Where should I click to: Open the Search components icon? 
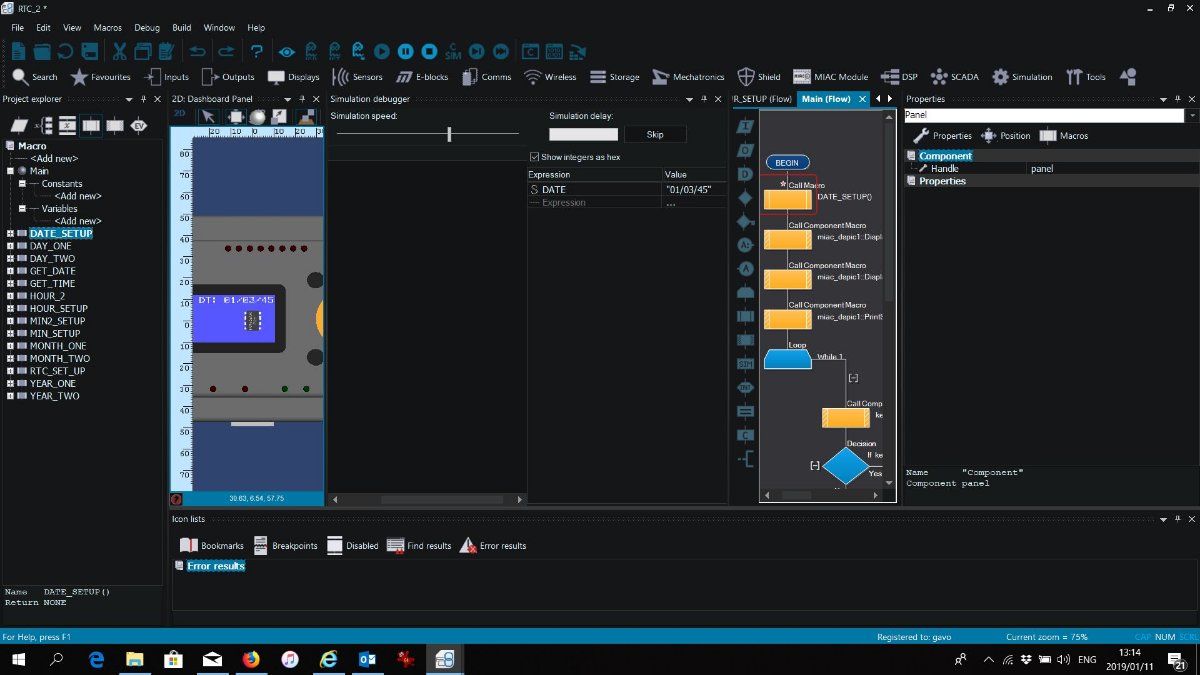tap(35, 77)
